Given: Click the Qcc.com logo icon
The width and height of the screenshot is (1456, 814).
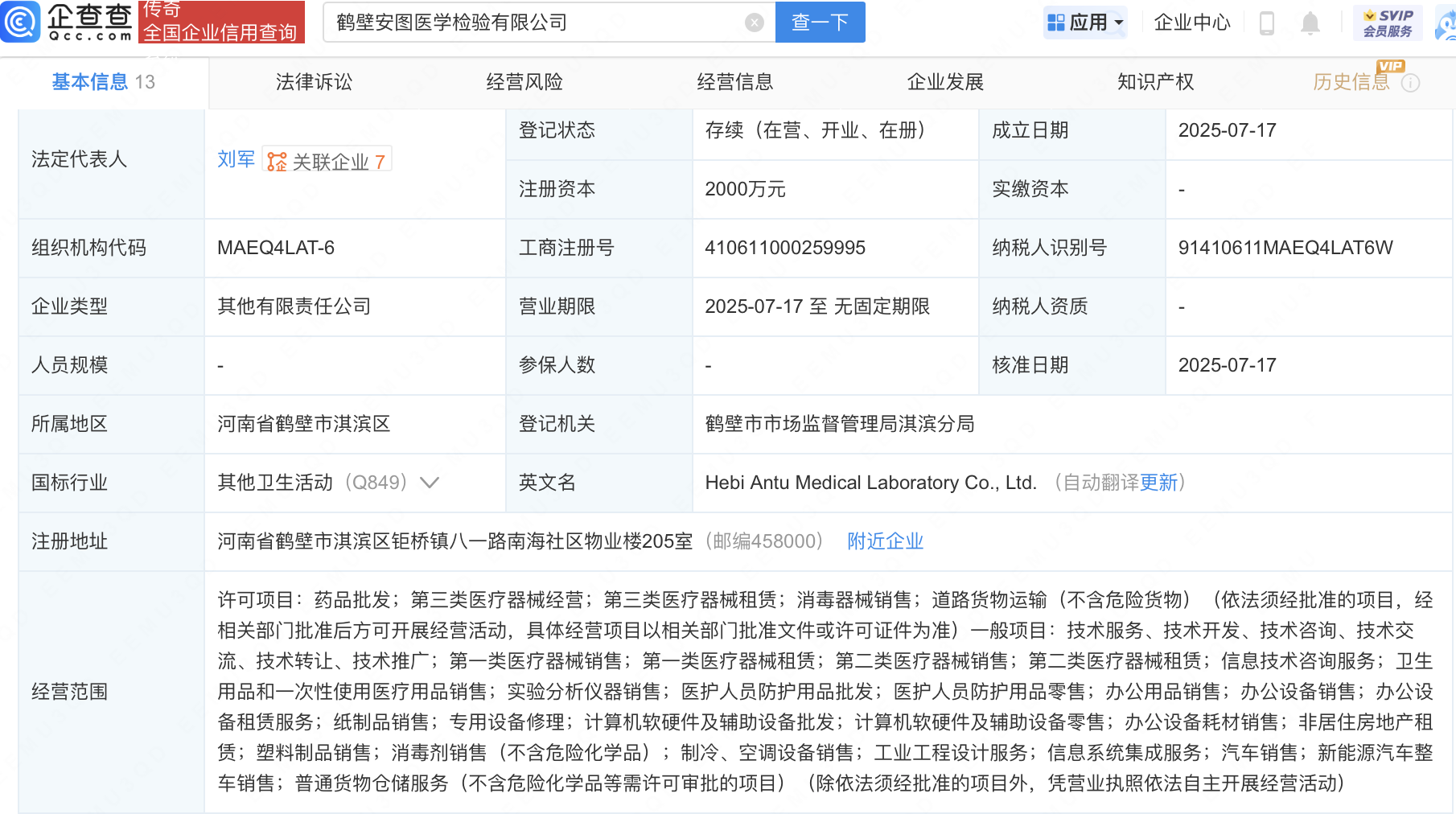Looking at the screenshot, I should [x=20, y=22].
